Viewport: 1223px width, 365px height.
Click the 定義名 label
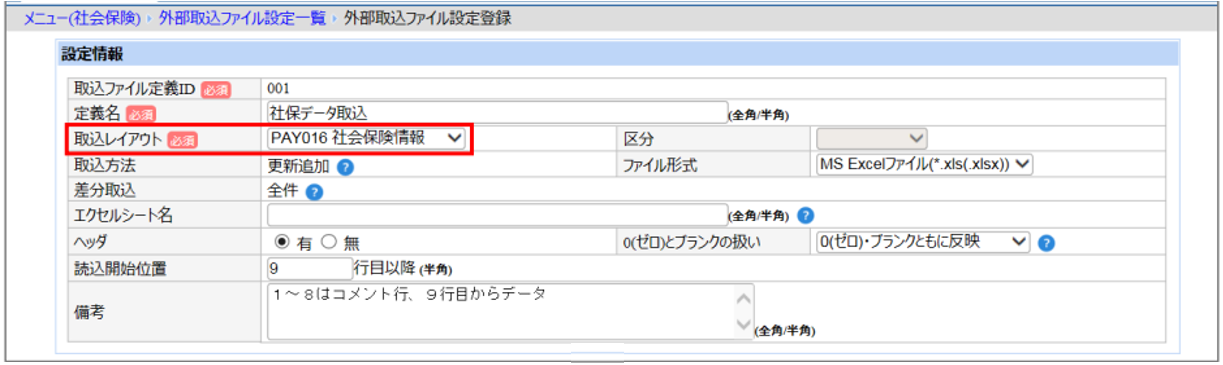[x=97, y=114]
